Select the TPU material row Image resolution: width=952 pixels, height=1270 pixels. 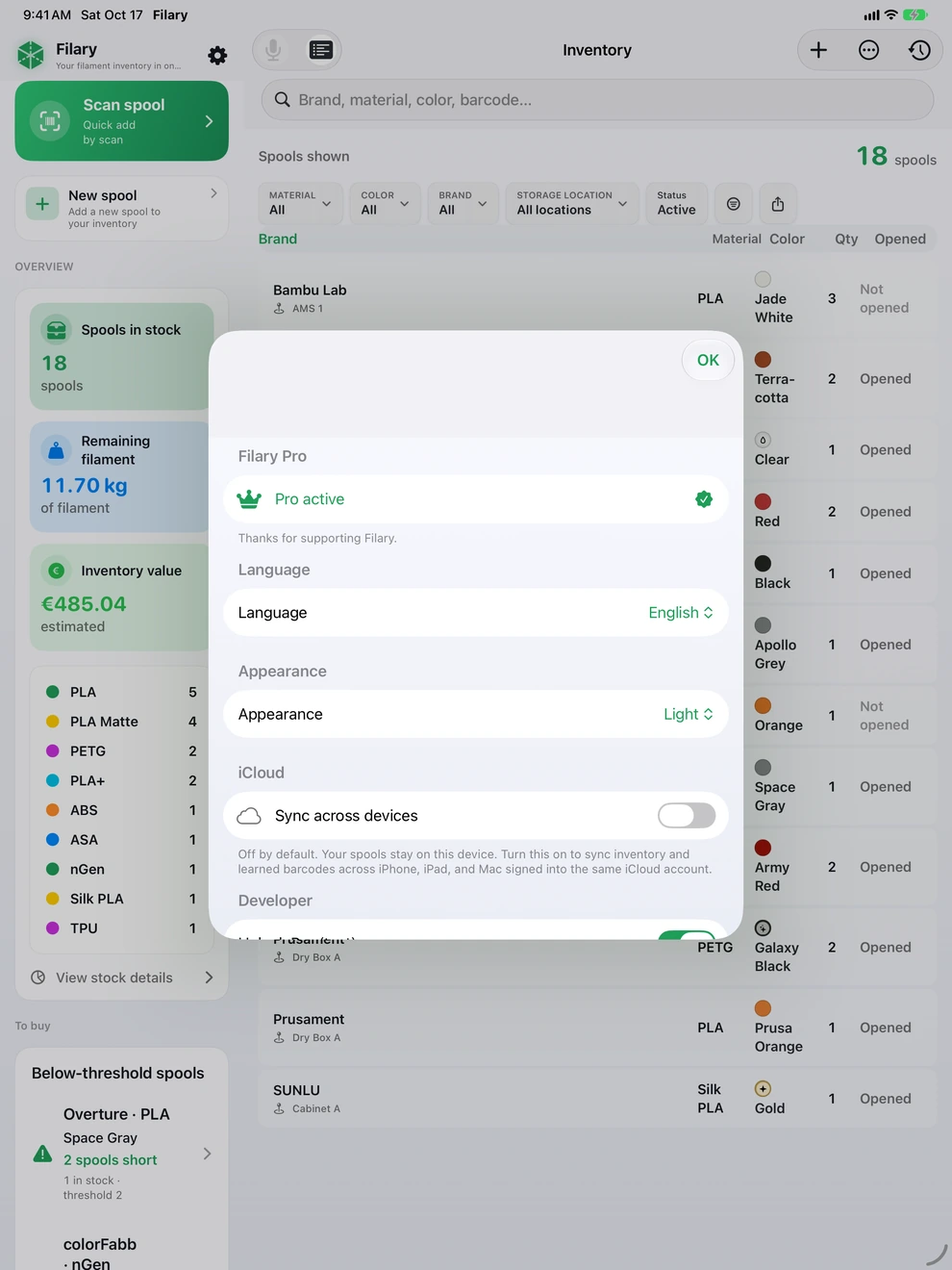(x=121, y=928)
